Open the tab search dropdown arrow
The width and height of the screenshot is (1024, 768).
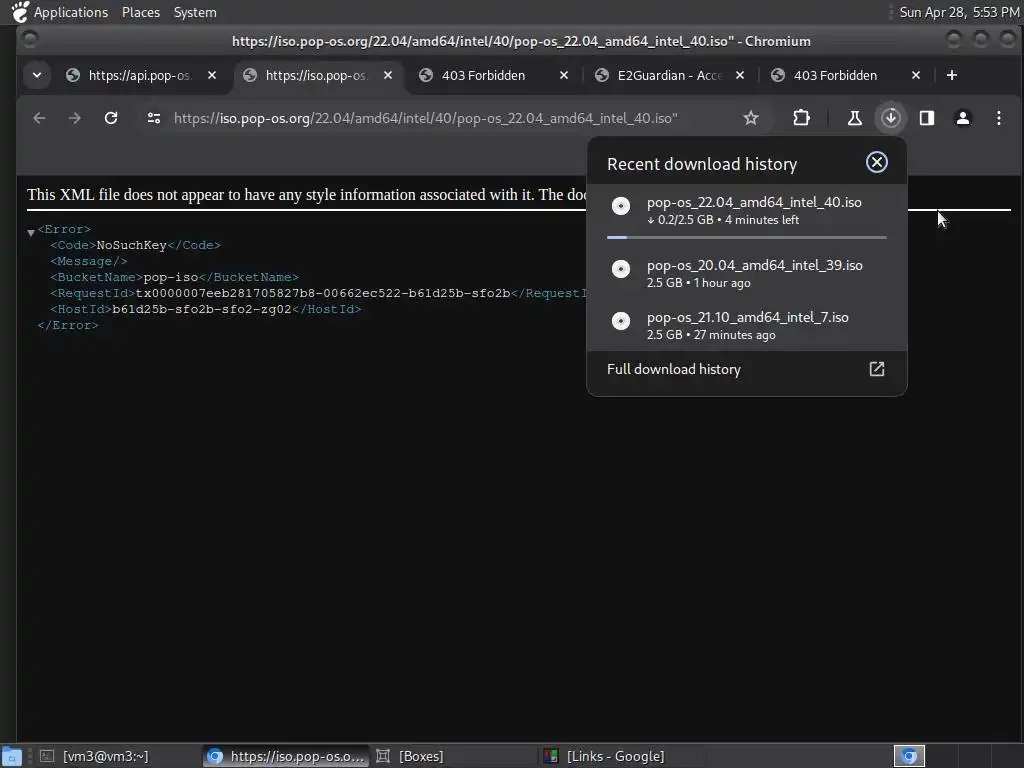[x=37, y=75]
